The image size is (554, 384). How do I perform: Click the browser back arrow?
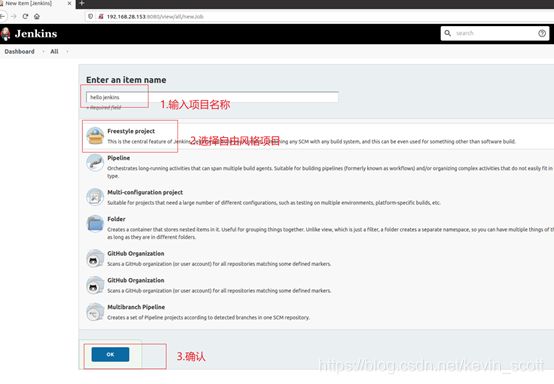[x=2, y=16]
